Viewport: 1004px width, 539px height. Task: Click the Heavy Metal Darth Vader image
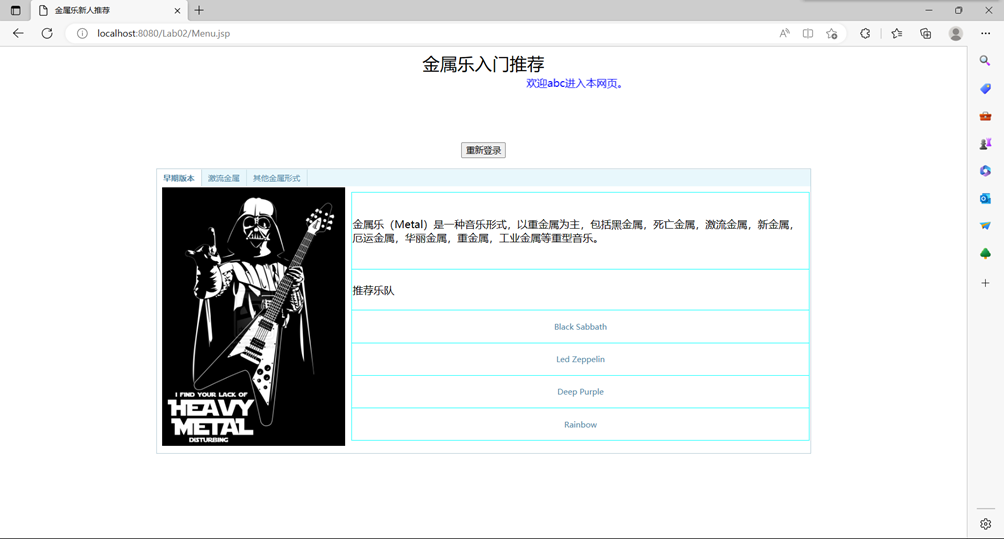point(254,316)
